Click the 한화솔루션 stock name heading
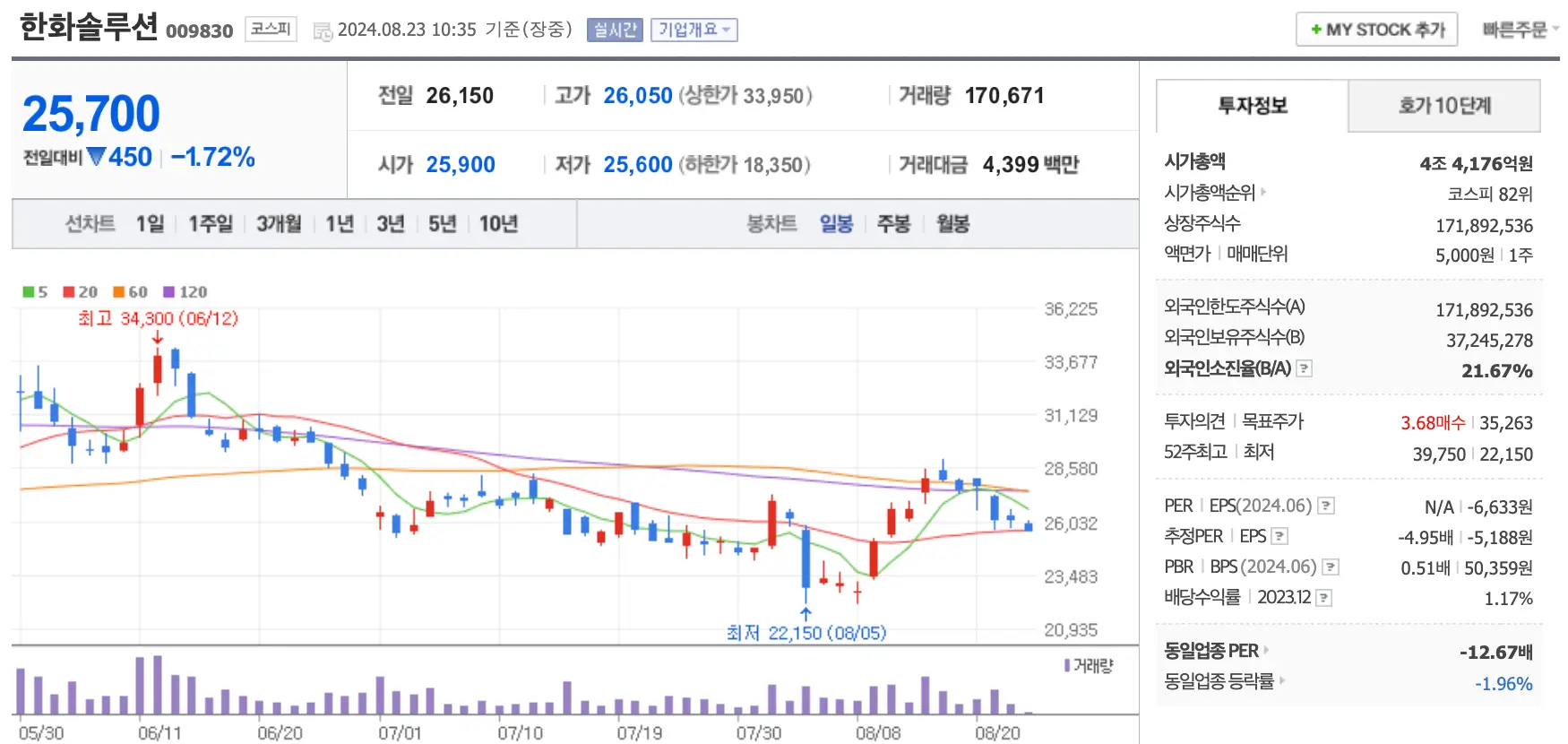The height and width of the screenshot is (744, 1568). (89, 27)
